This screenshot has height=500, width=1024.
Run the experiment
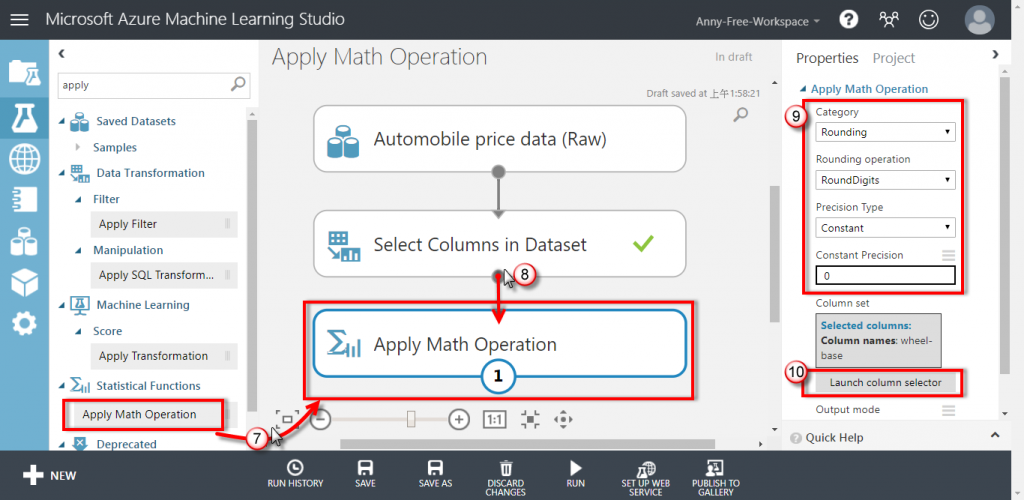575,474
